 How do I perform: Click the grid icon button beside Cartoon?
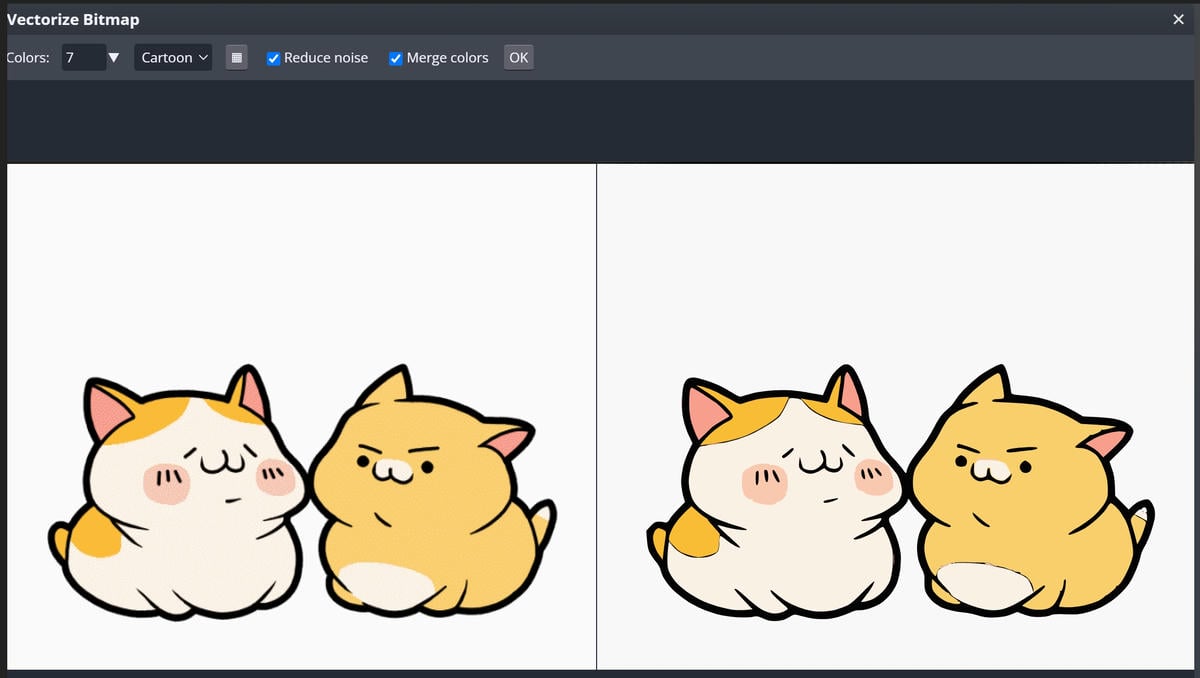(x=236, y=58)
